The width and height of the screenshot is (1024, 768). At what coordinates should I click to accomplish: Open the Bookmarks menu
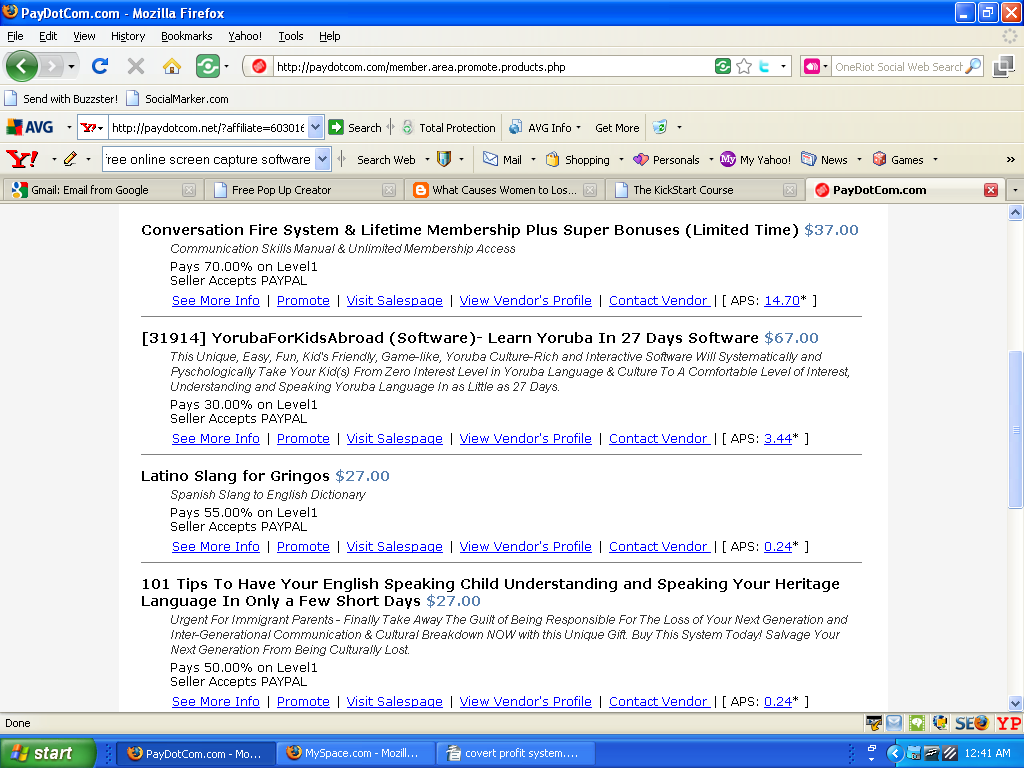[186, 36]
